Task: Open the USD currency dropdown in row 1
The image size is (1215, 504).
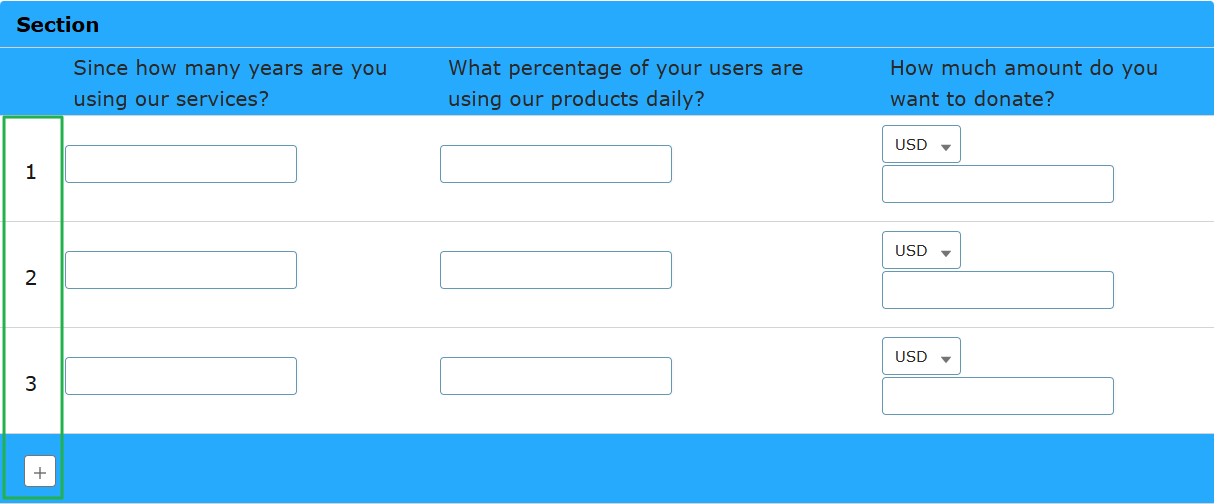Action: (921, 144)
